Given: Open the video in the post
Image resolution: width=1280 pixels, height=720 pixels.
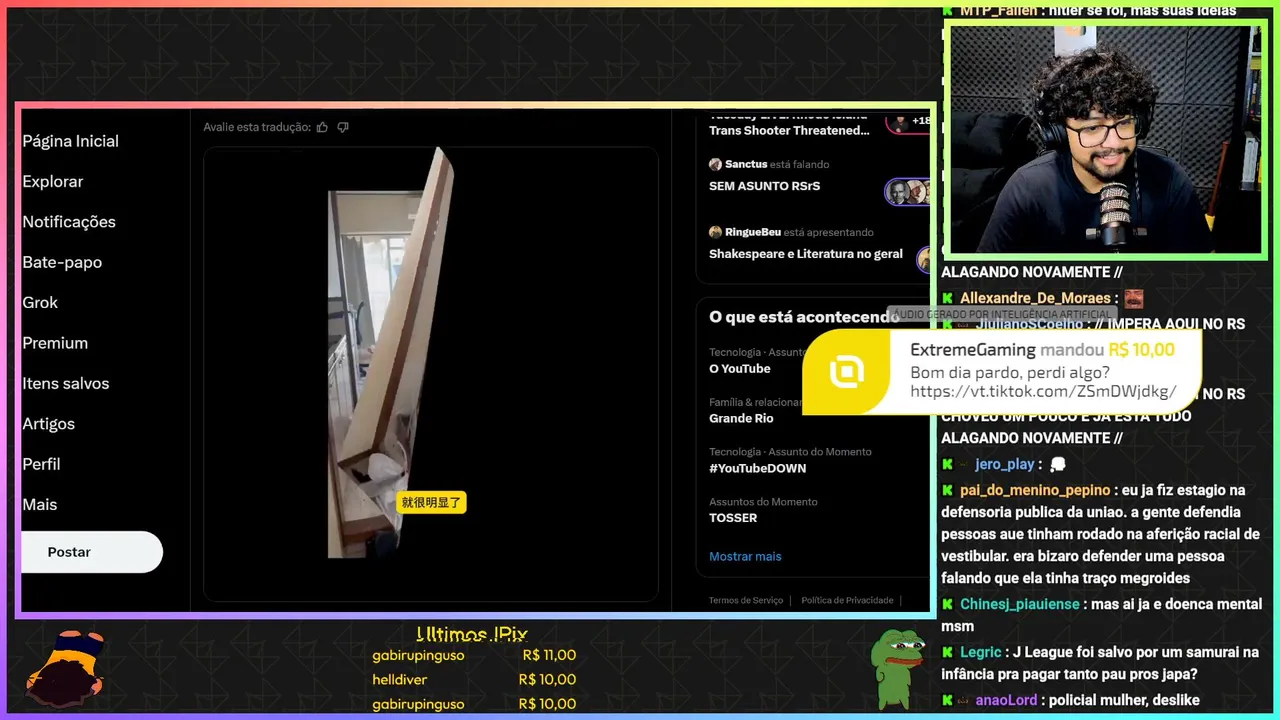Looking at the screenshot, I should 431,374.
